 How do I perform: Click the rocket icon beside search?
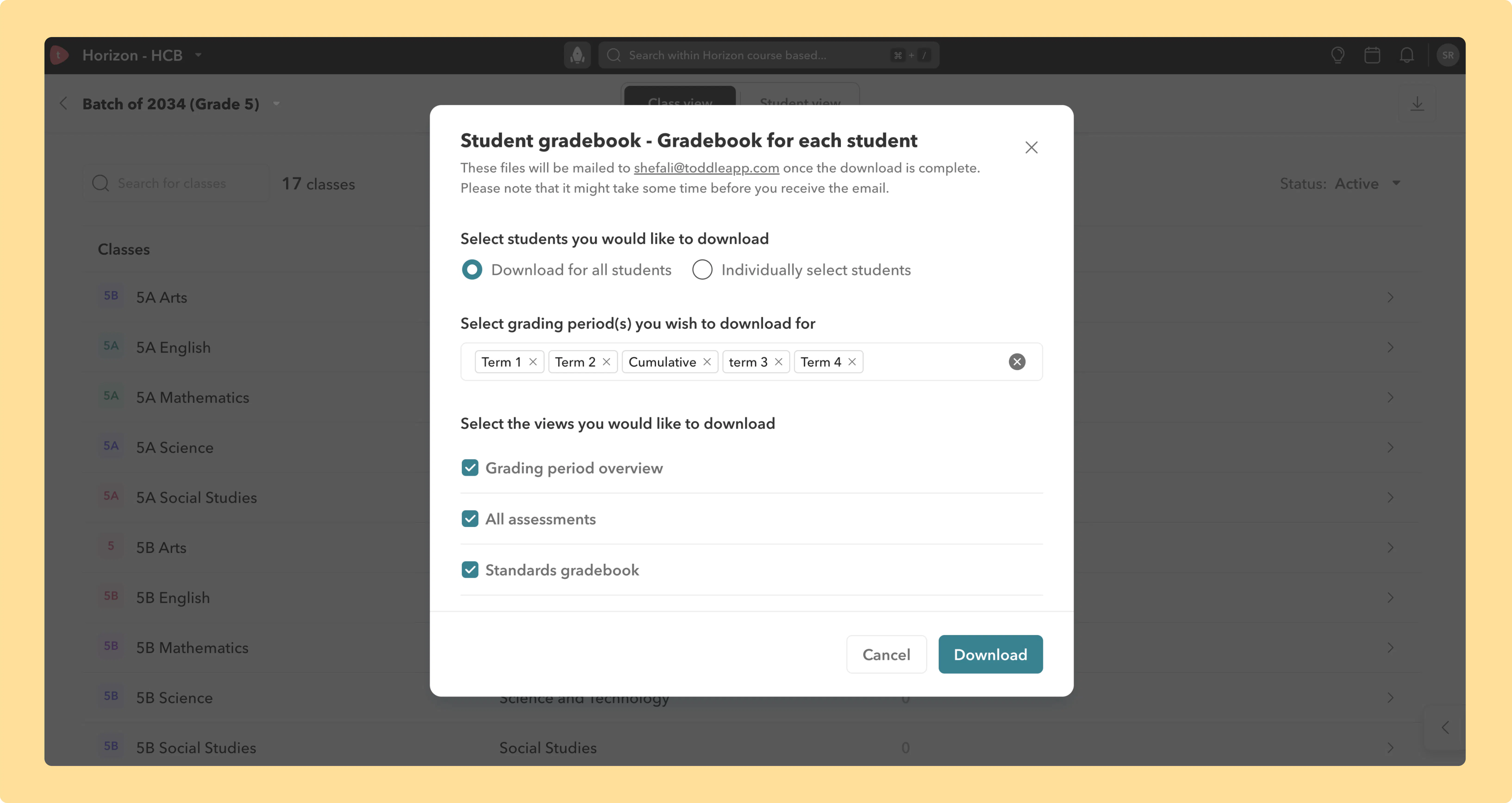pos(578,55)
